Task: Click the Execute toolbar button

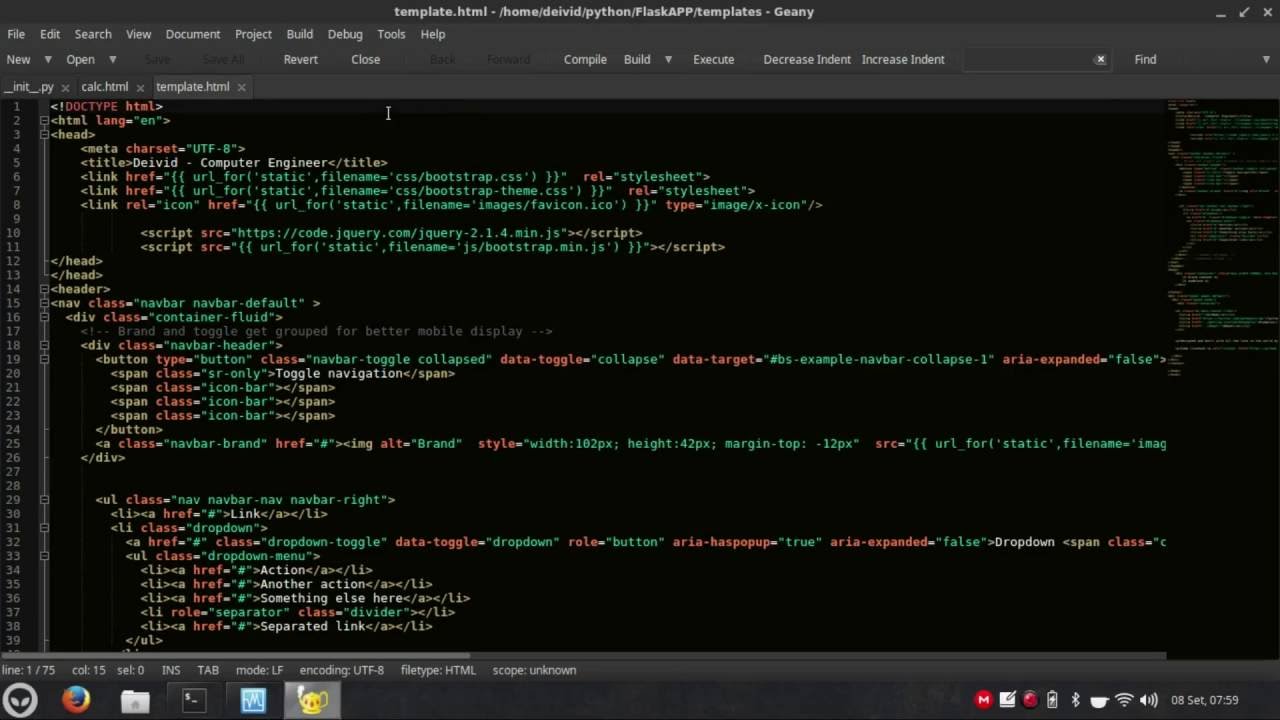Action: [714, 59]
